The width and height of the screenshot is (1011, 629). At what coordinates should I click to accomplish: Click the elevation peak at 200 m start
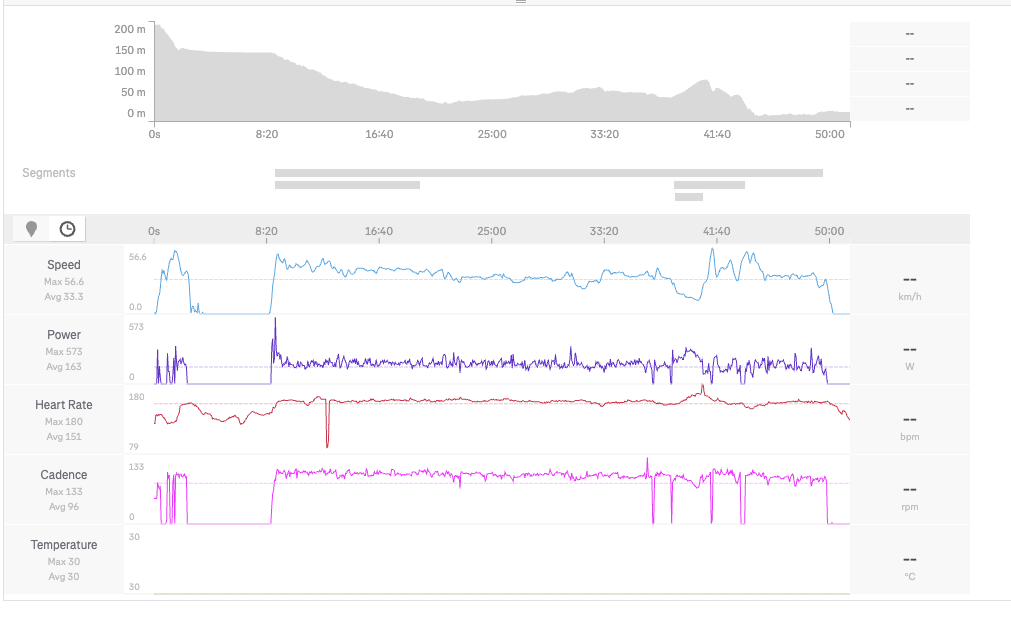click(x=158, y=28)
